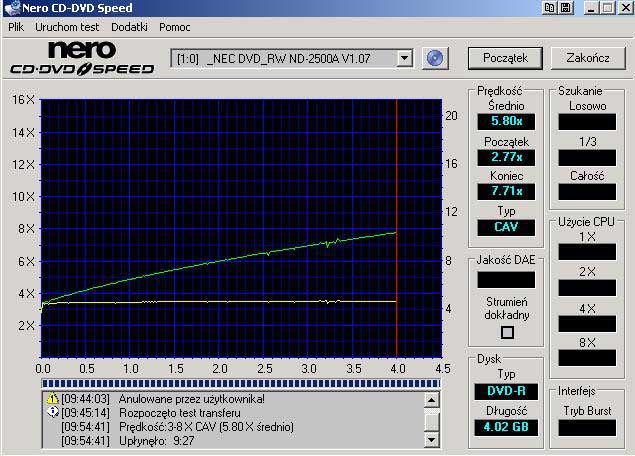Open the drive selection dropdown arrow
Screen dimensions: 635x456
(404, 58)
